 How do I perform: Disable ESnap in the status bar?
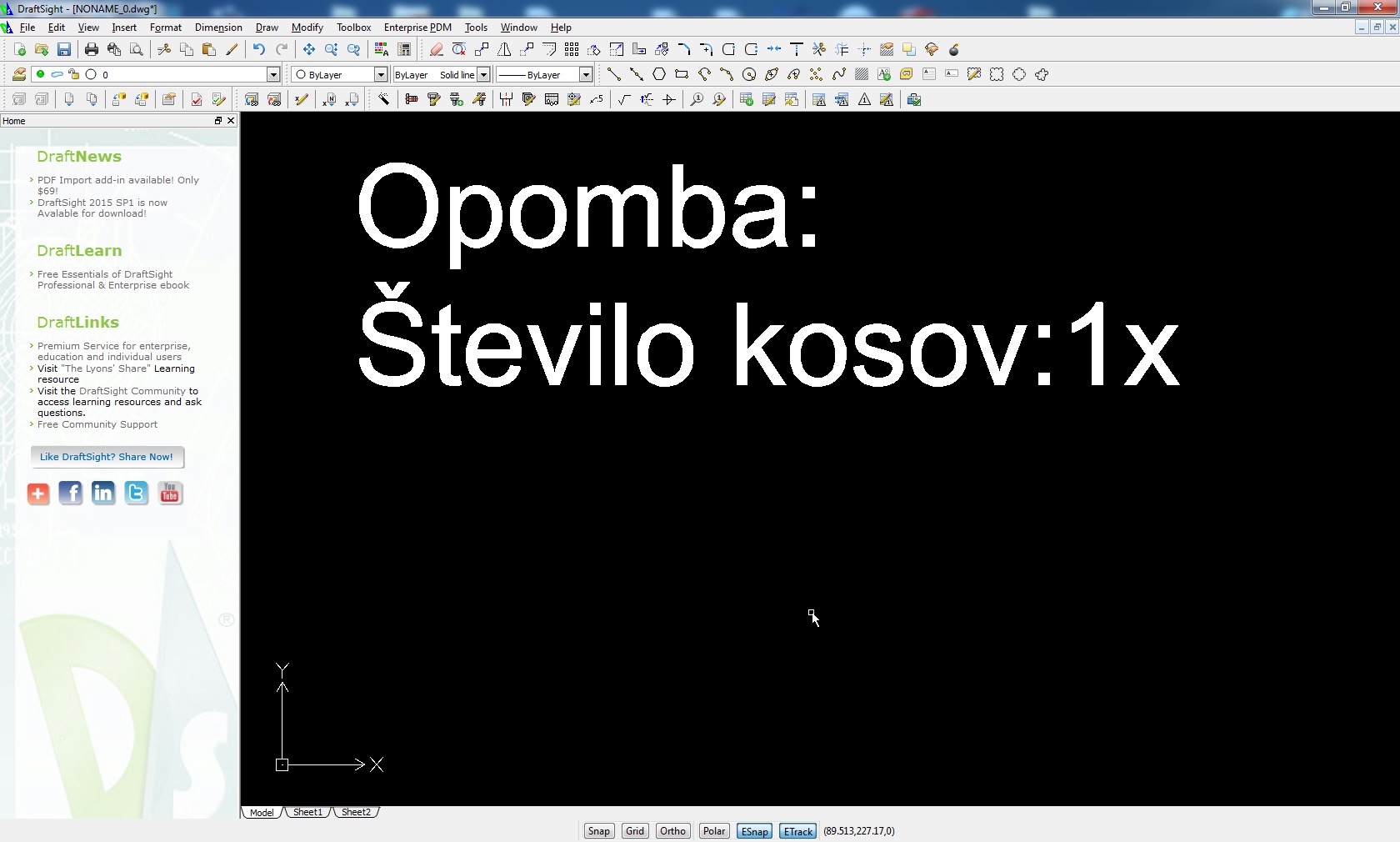tap(754, 831)
